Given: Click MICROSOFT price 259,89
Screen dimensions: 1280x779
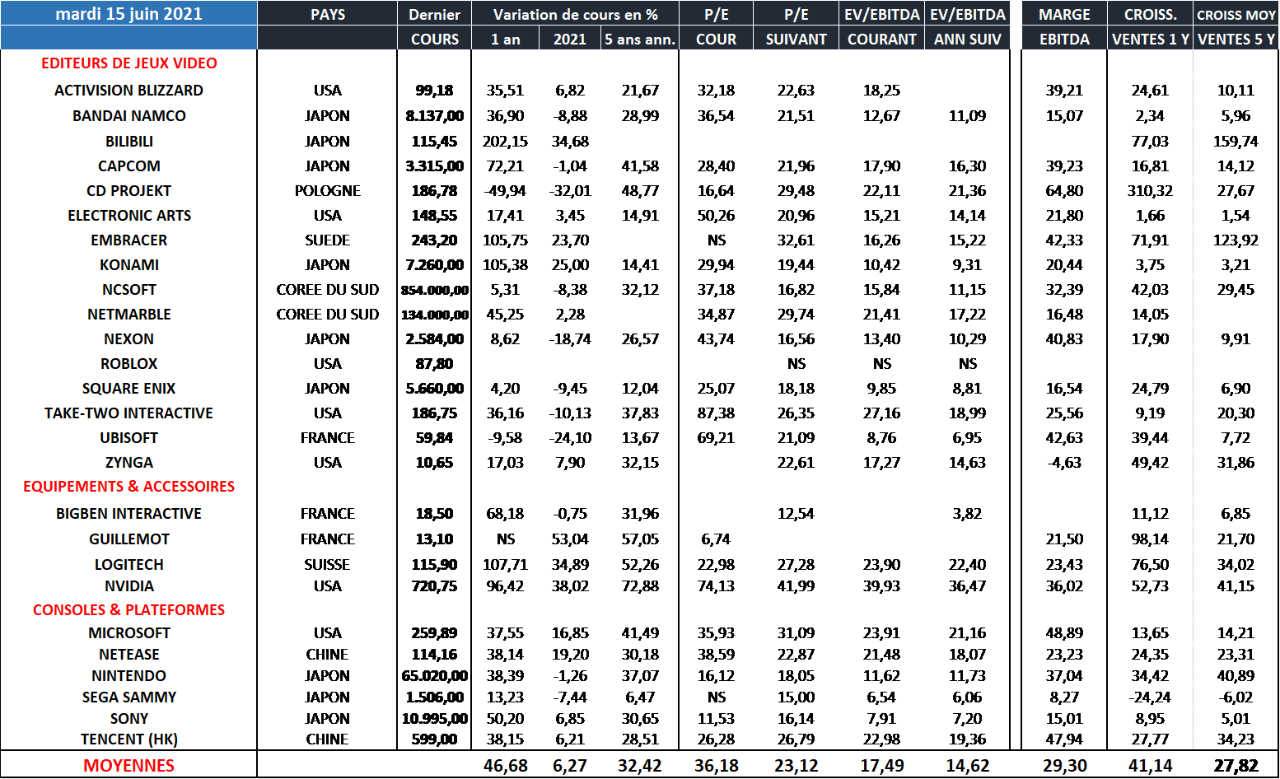Looking at the screenshot, I should (435, 633).
